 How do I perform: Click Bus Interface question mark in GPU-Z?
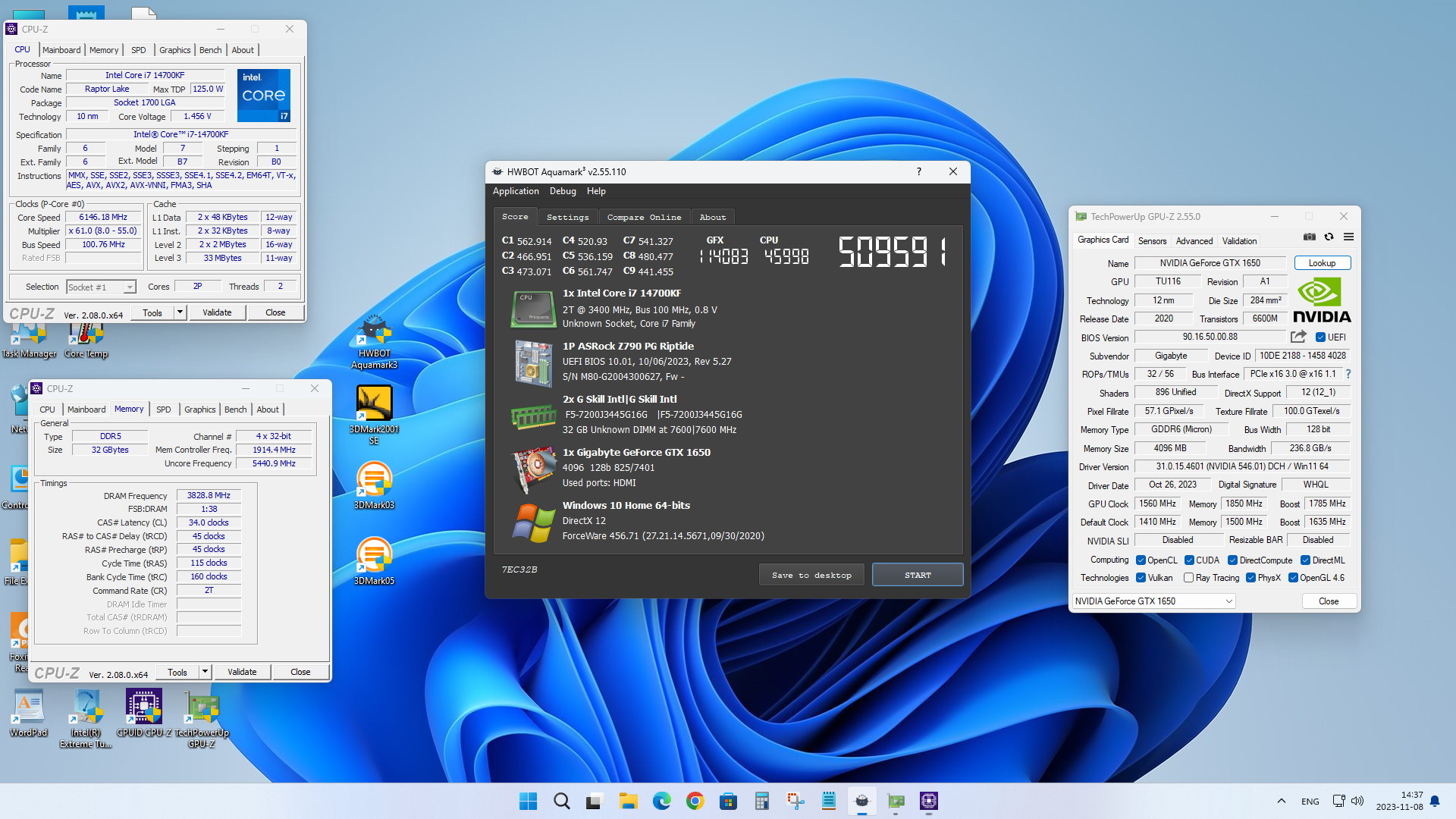coord(1348,374)
